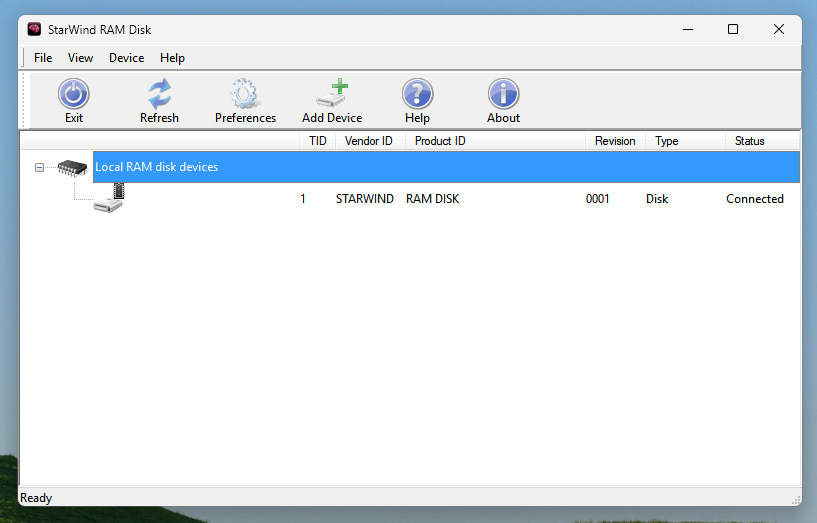Open Help from the toolbar
The image size is (817, 523).
(x=417, y=95)
